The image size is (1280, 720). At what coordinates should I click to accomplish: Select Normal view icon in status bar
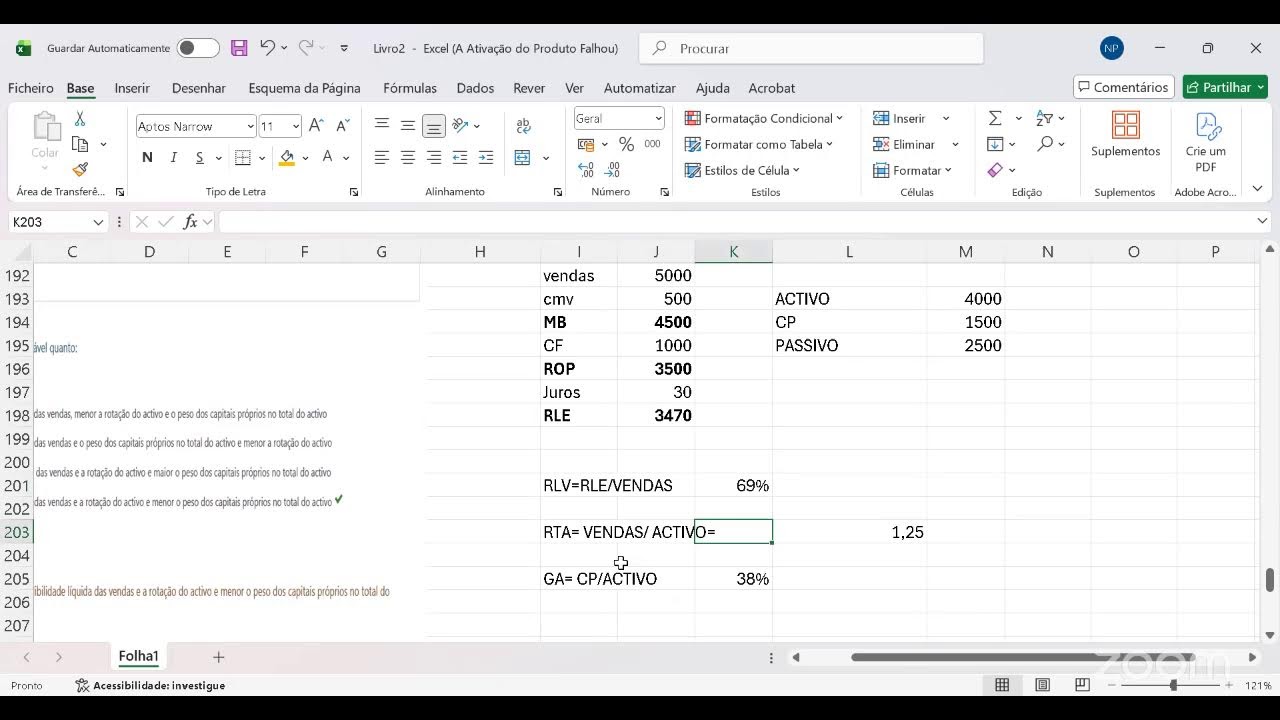coord(1002,685)
